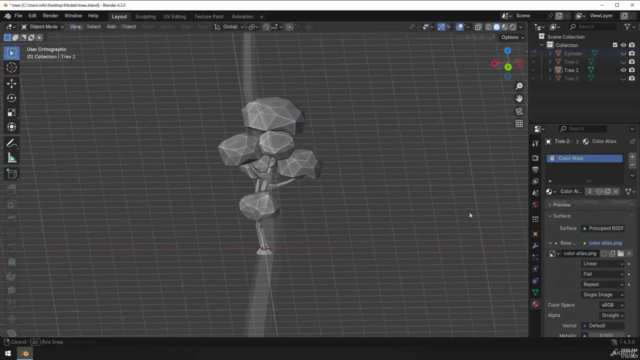Switch to the Sculpting workspace tab
The height and width of the screenshot is (360, 640).
[x=145, y=17]
